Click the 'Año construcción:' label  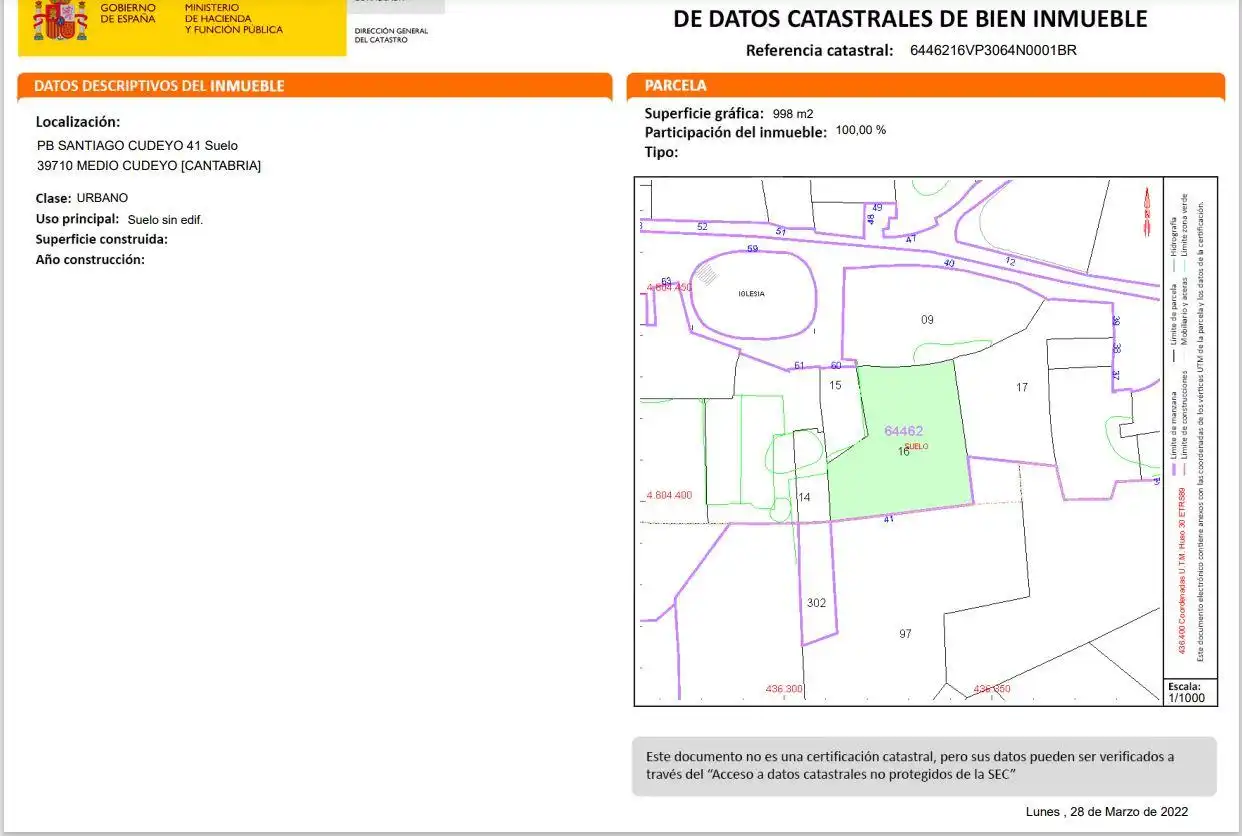(90, 260)
